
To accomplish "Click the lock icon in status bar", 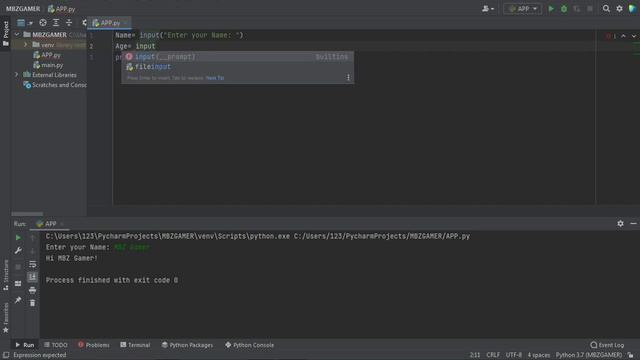I will pyautogui.click(x=631, y=355).
